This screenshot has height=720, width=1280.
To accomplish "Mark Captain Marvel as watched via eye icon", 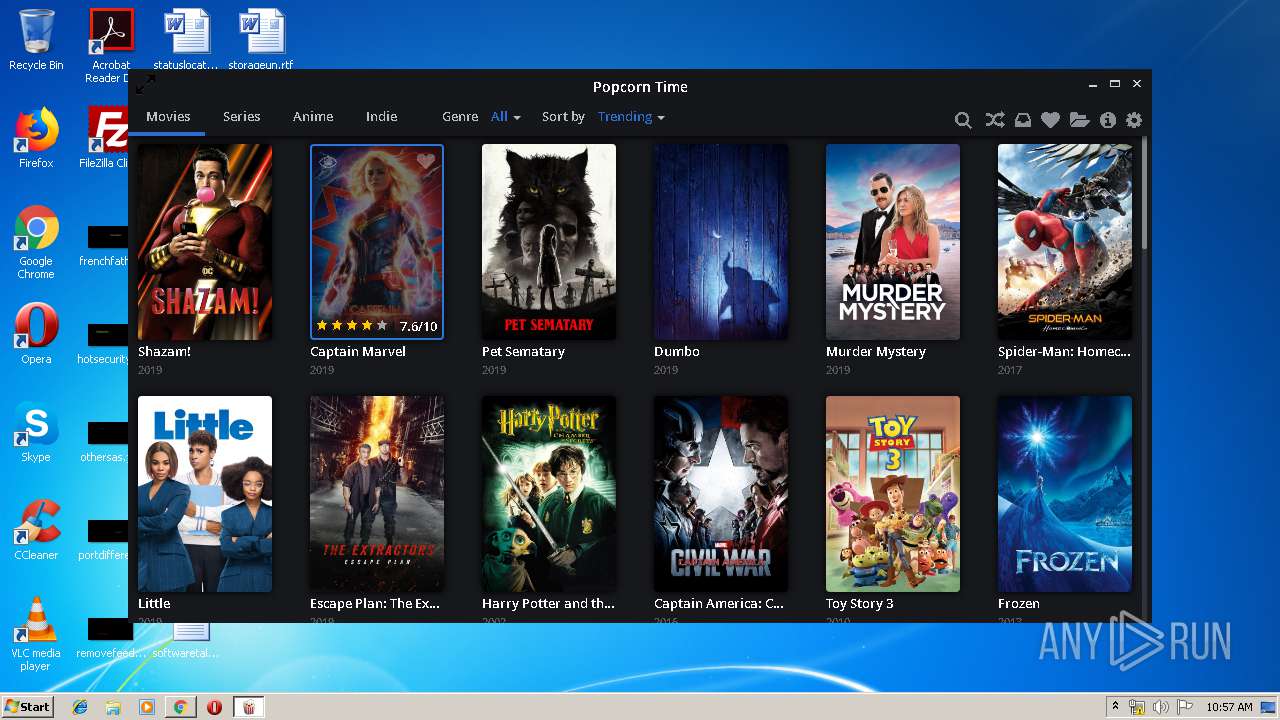I will pyautogui.click(x=327, y=161).
